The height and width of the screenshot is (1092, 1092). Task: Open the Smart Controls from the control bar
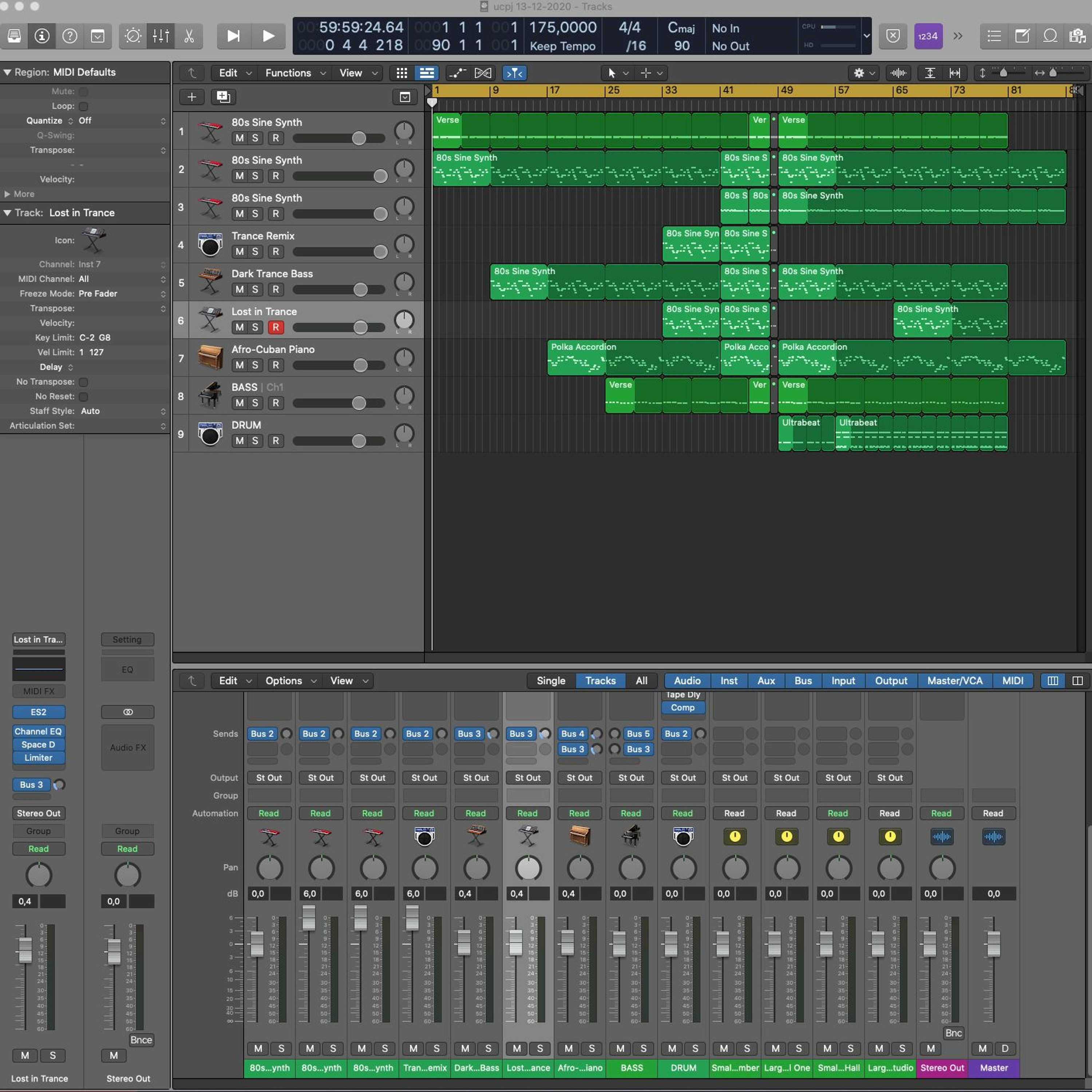tap(133, 36)
